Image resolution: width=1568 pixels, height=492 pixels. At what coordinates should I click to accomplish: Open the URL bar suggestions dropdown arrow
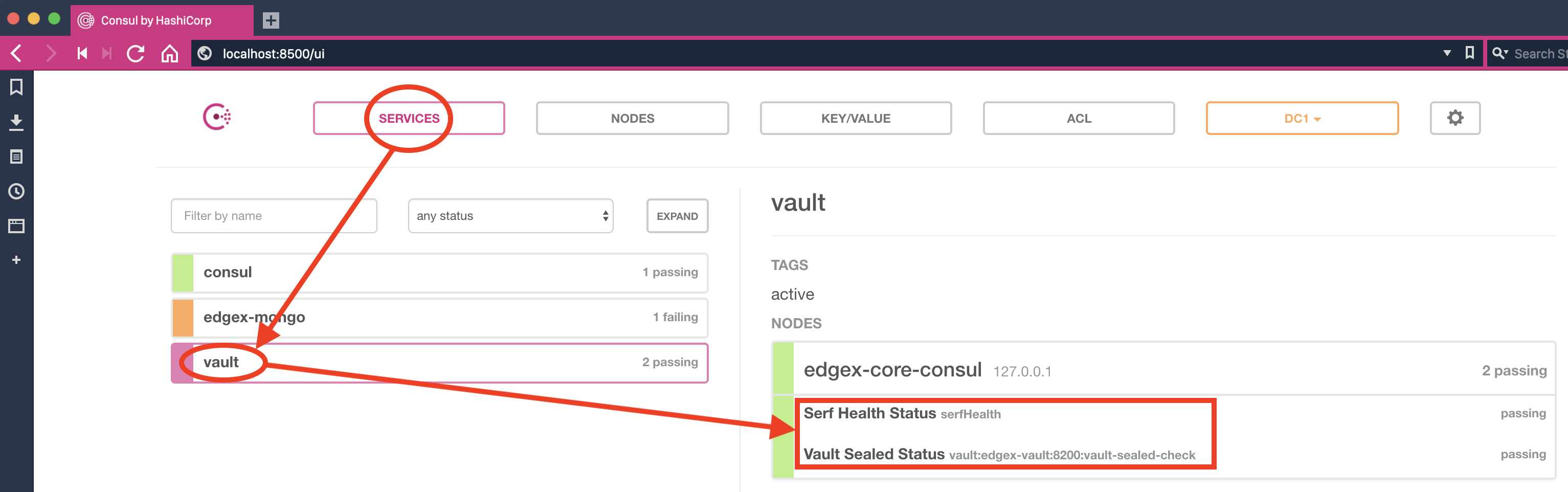[x=1447, y=53]
